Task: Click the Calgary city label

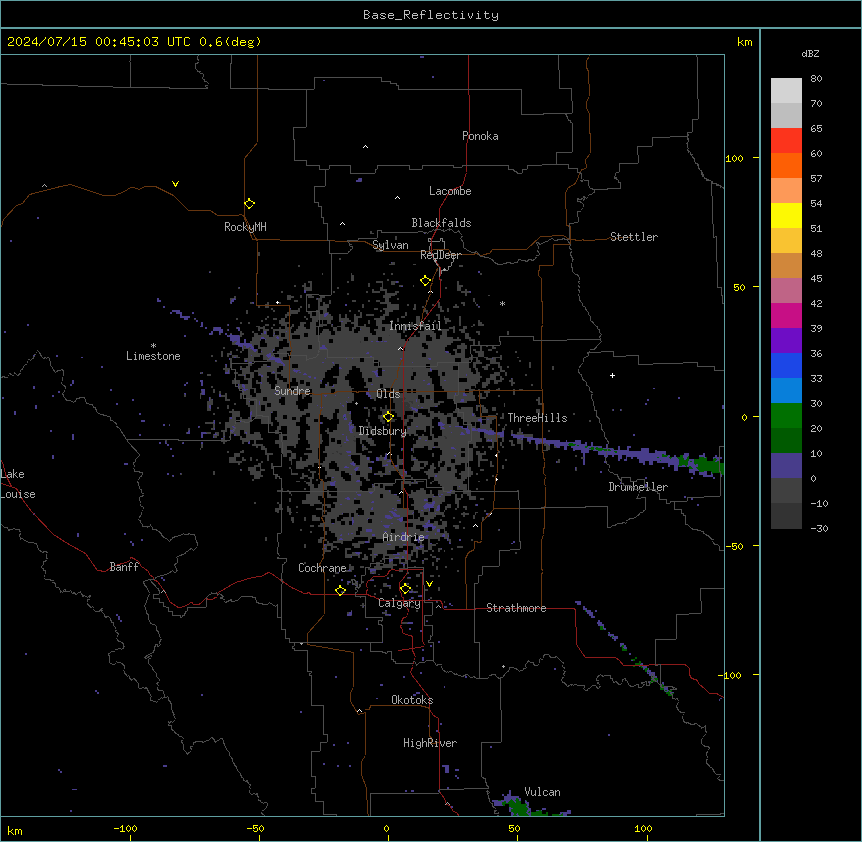Action: [x=399, y=603]
